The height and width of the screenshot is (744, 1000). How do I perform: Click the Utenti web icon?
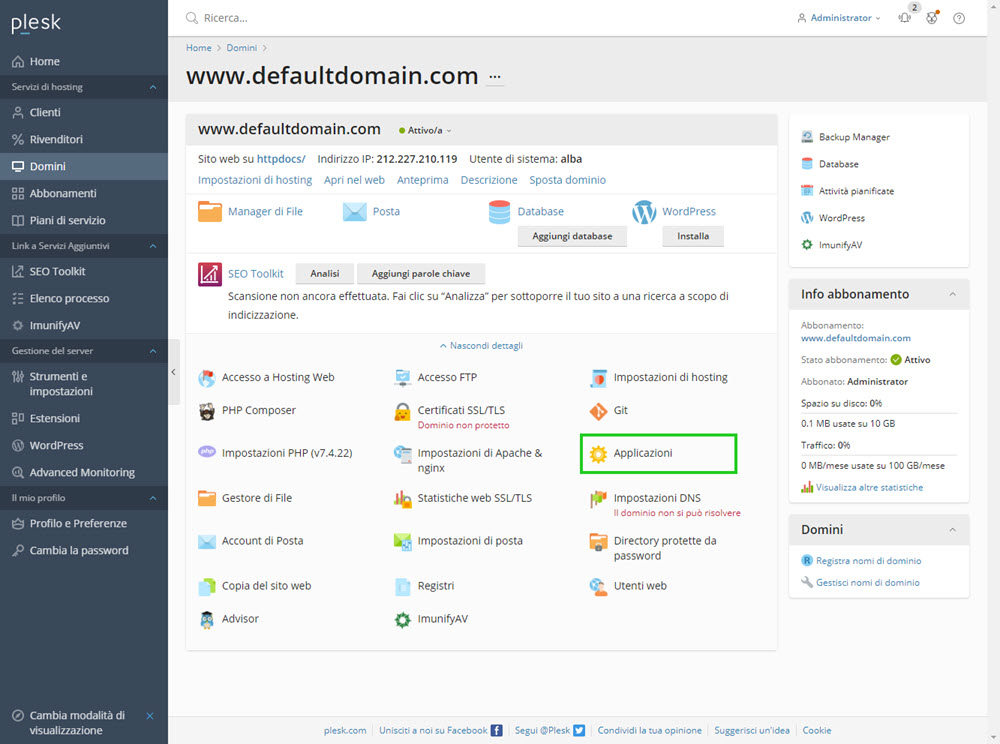tap(598, 587)
